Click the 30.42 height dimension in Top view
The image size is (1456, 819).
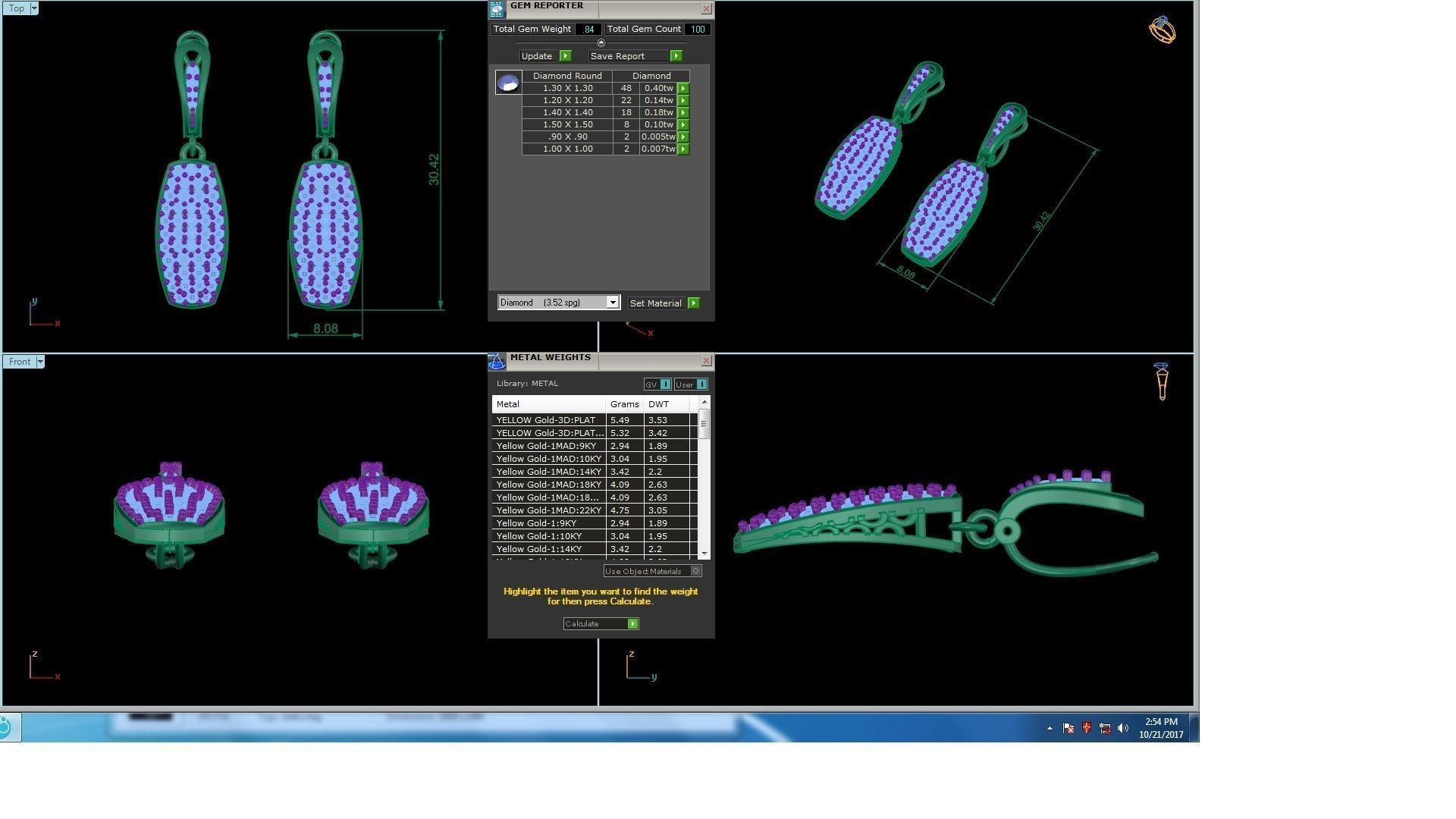[x=434, y=170]
